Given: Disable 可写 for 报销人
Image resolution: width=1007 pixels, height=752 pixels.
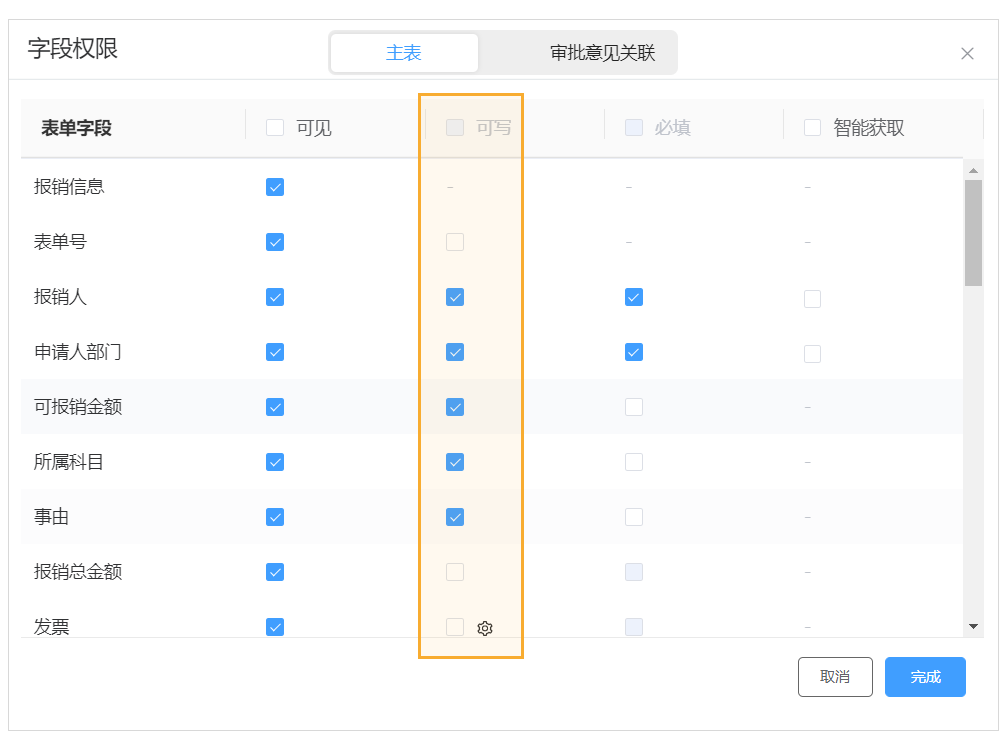Looking at the screenshot, I should click(x=454, y=297).
